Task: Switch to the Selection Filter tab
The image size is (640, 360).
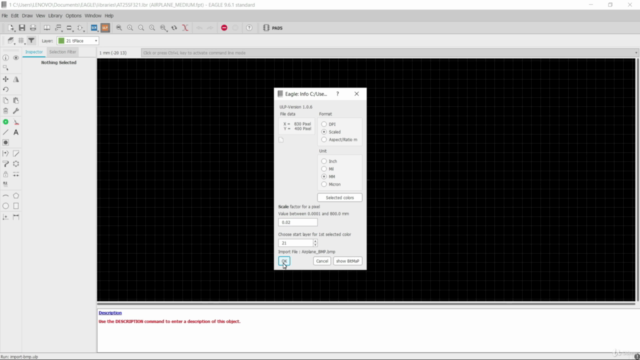Action: 62,52
